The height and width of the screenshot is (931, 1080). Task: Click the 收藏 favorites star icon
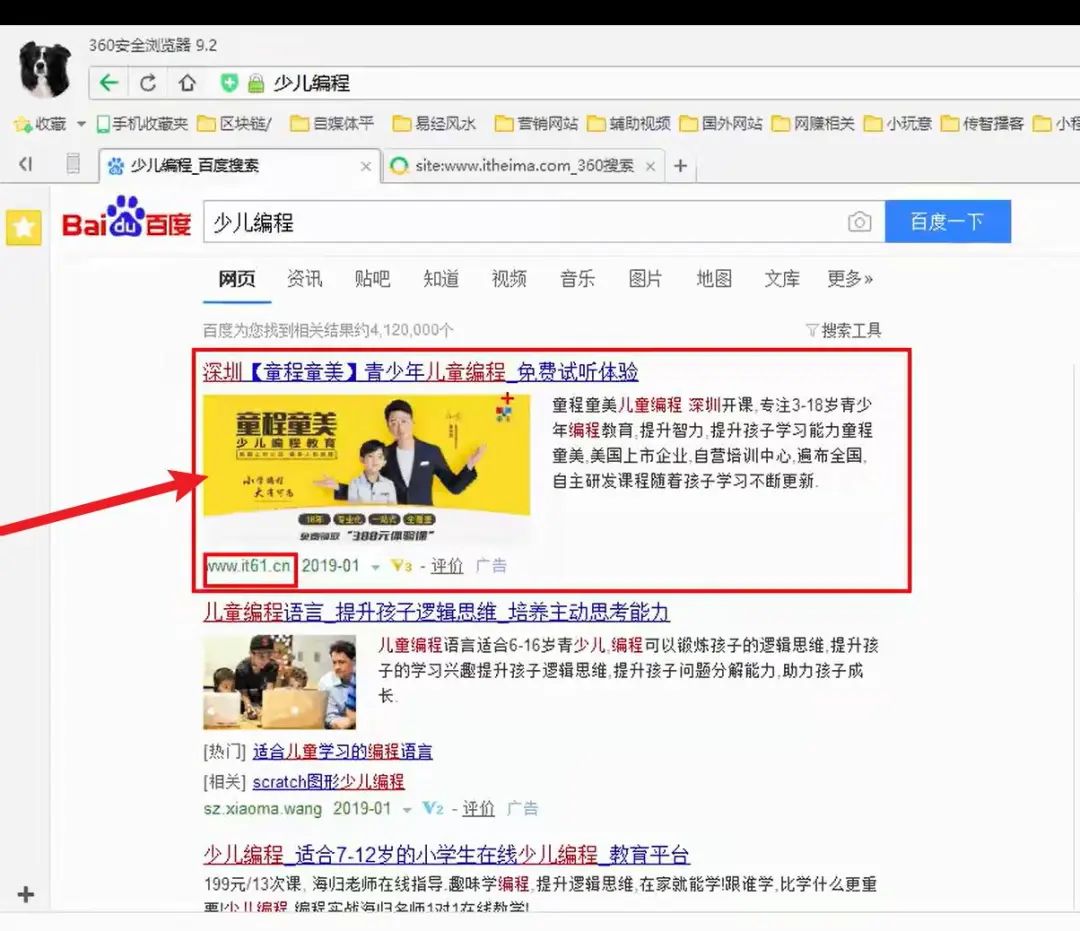tap(22, 124)
